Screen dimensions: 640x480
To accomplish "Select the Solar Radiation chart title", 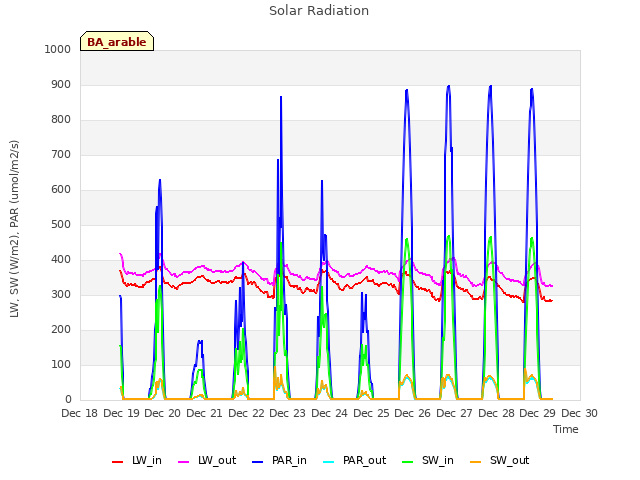I will click(x=319, y=11).
